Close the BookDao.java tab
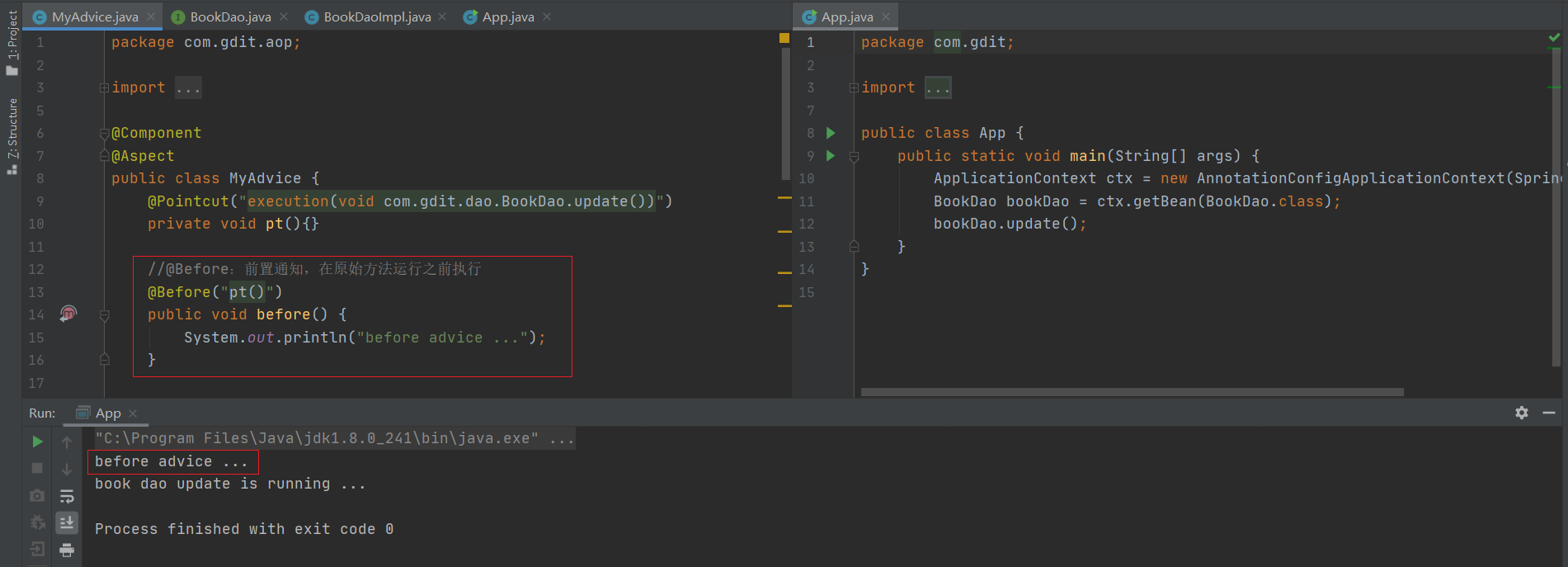 [x=284, y=17]
